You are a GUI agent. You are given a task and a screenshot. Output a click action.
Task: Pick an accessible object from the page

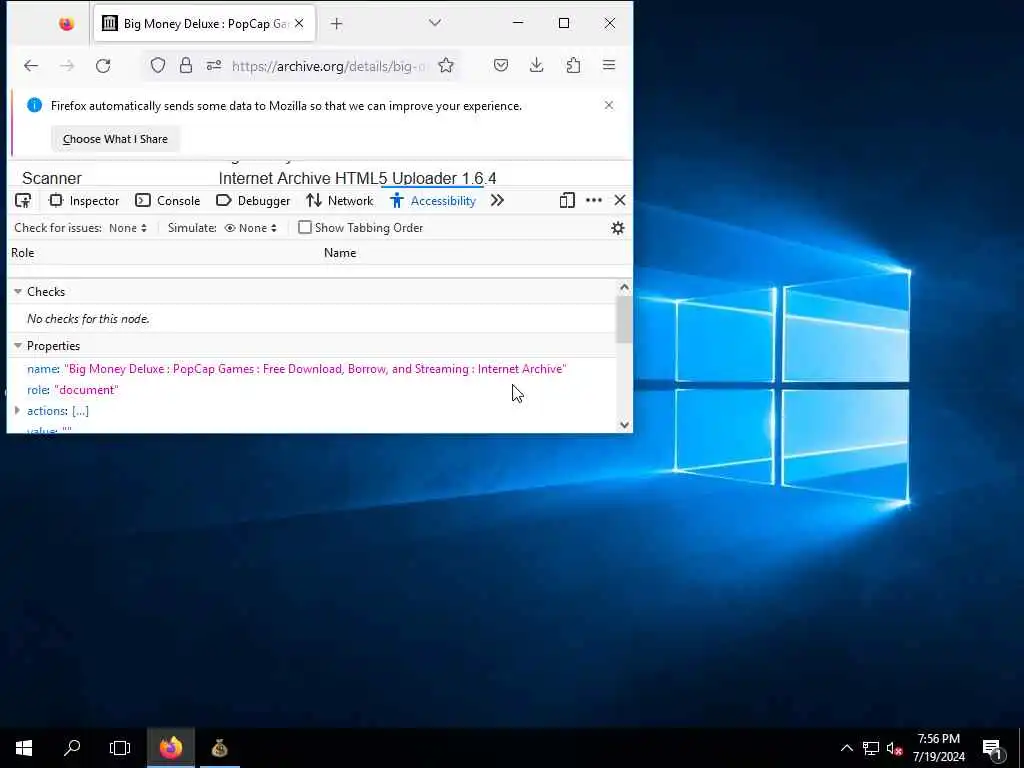point(23,200)
